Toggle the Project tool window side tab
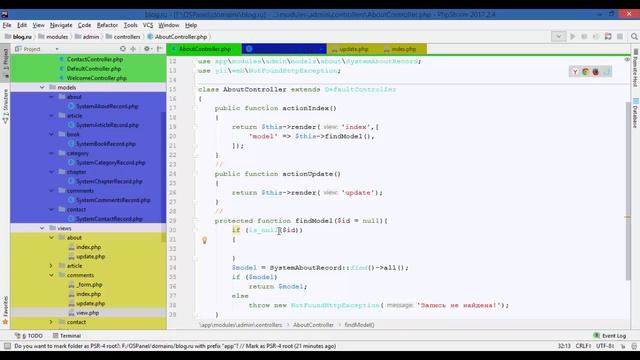Image resolution: width=640 pixels, height=360 pixels. [5, 63]
